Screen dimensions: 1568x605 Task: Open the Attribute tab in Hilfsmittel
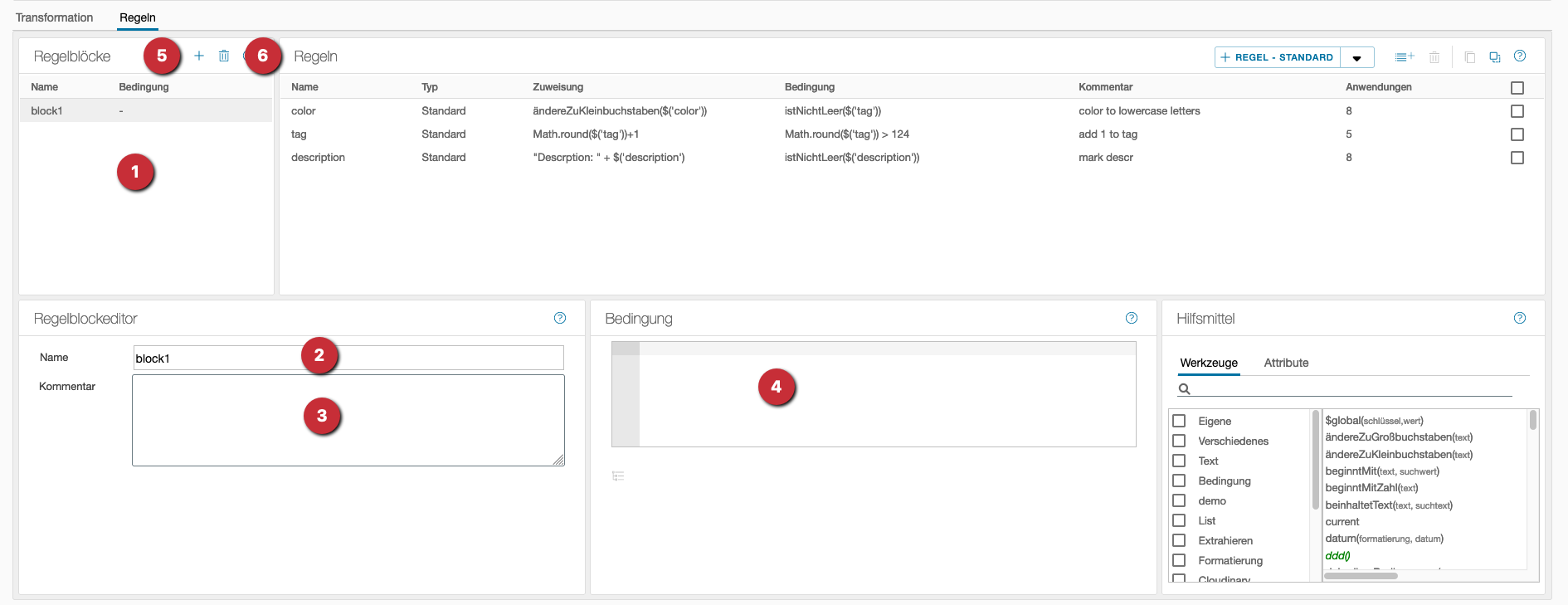(x=1286, y=363)
